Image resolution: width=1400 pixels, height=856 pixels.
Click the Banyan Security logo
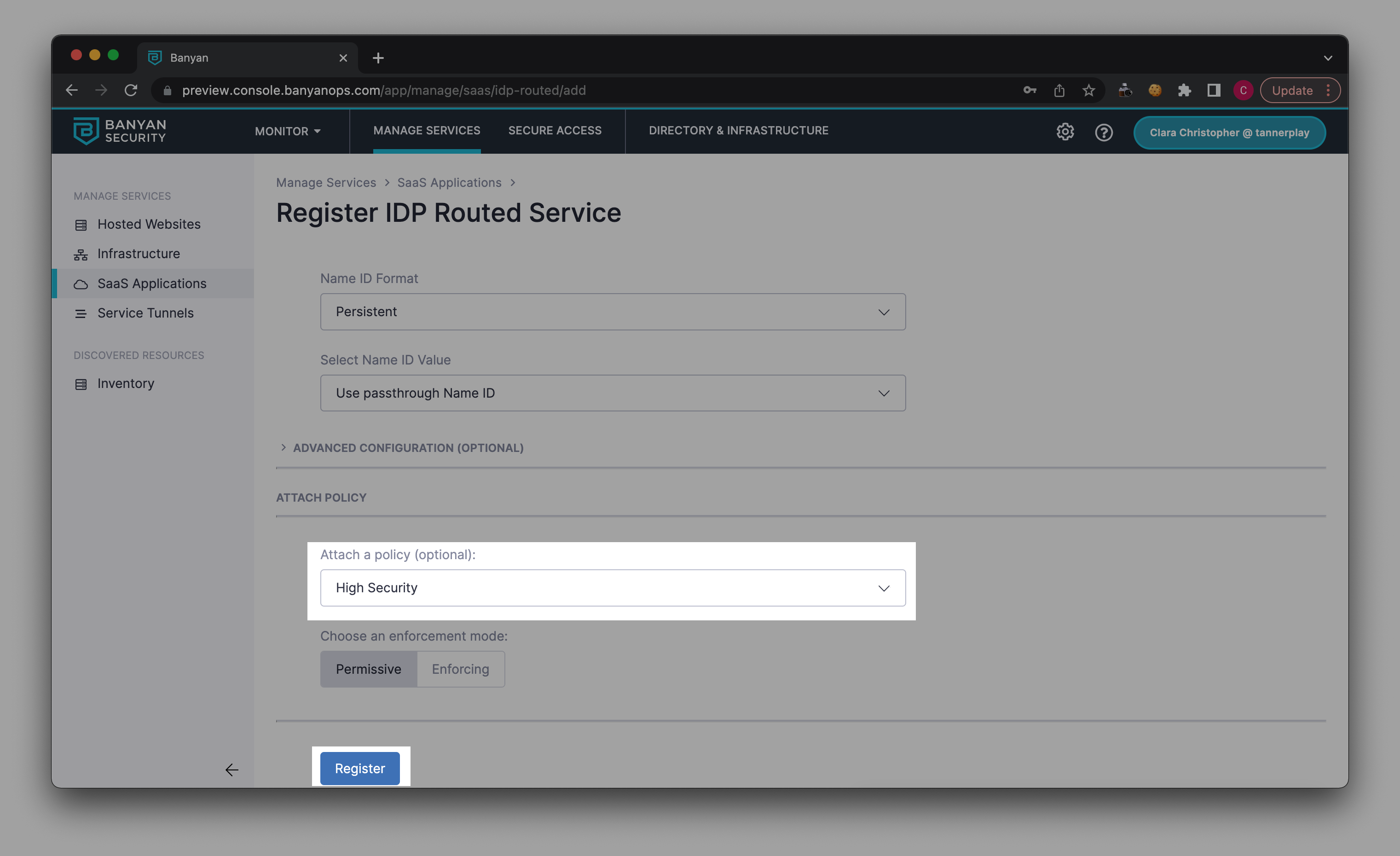coord(119,131)
